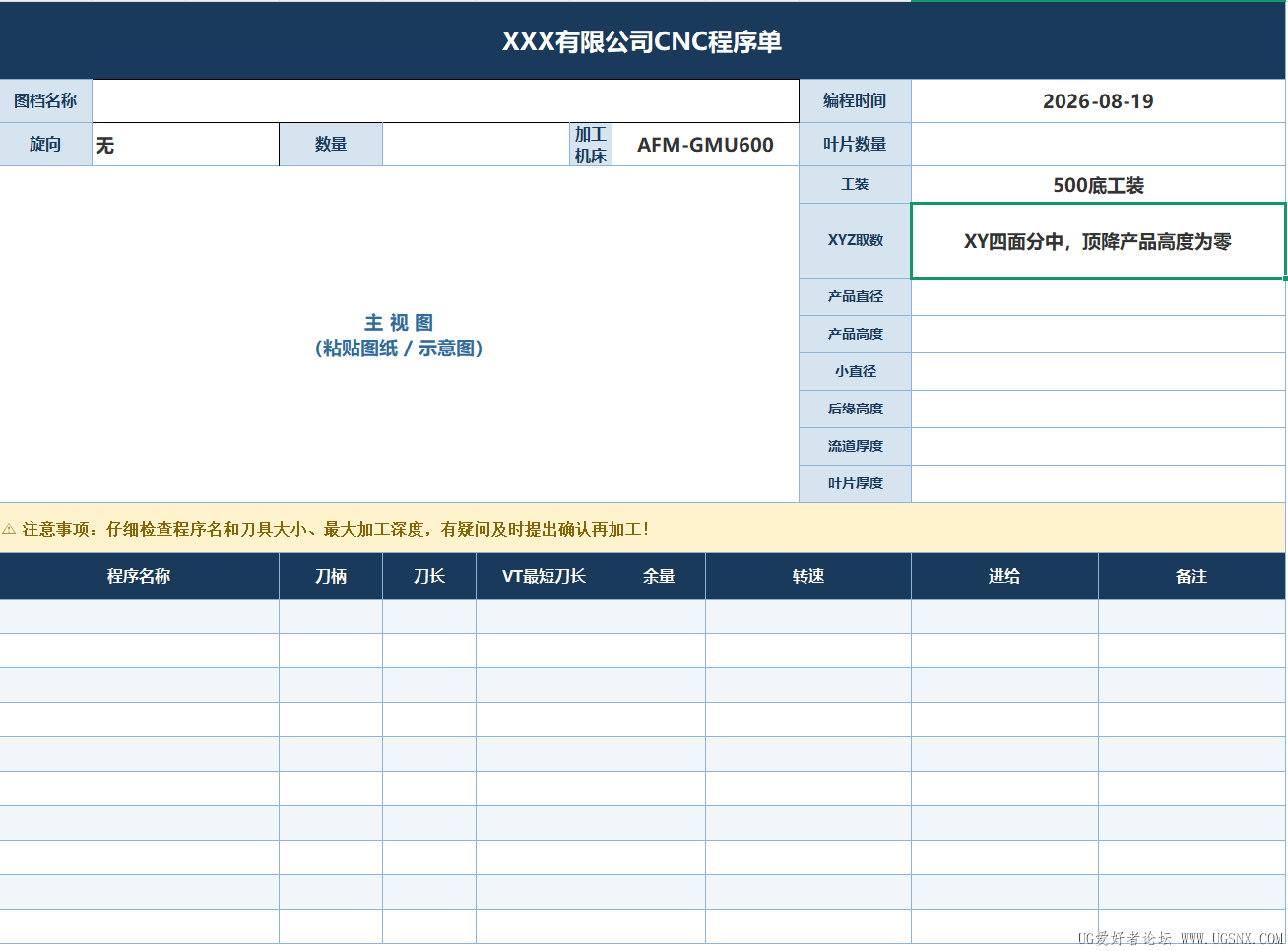The width and height of the screenshot is (1288, 951).
Task: Select the 加工机床 label cell
Action: point(591,145)
